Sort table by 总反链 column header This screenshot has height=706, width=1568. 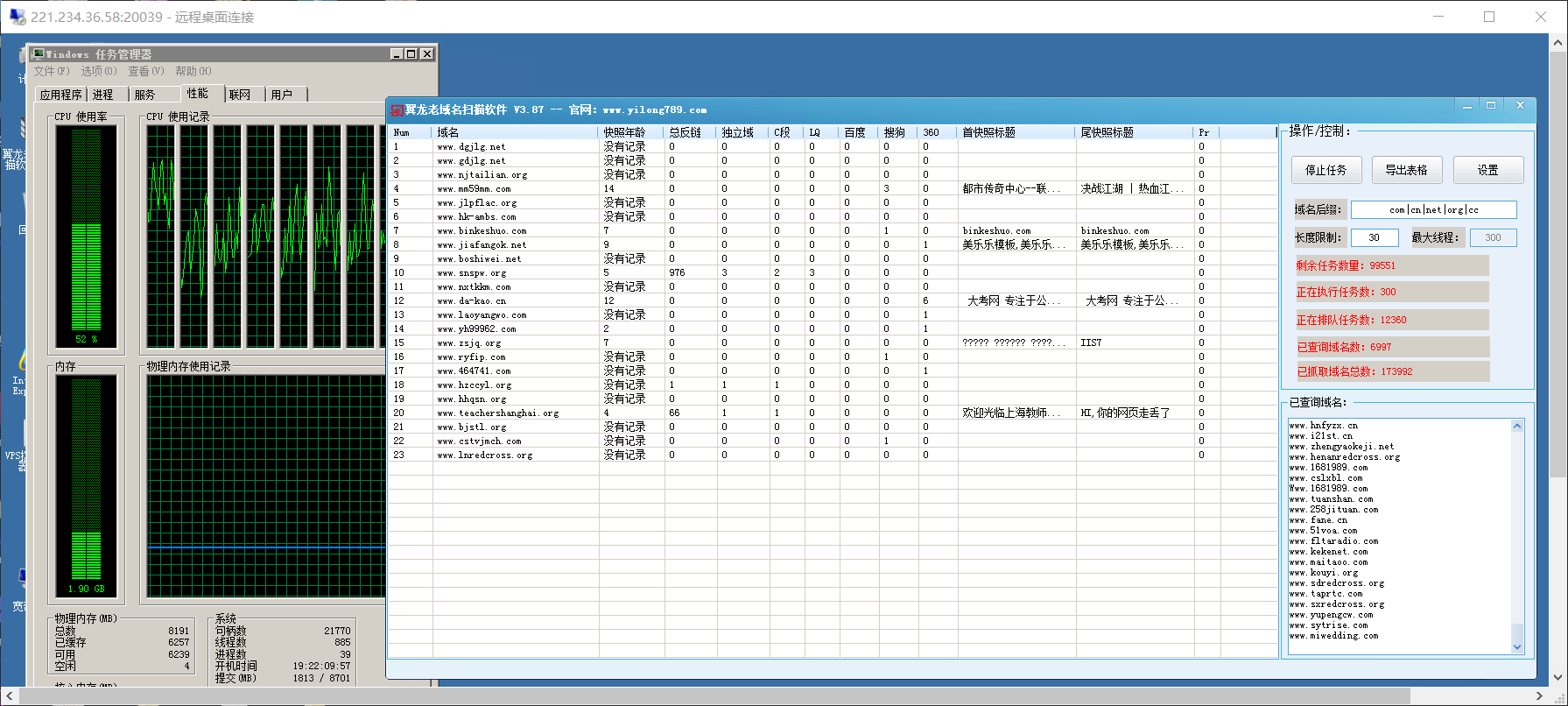tap(691, 132)
